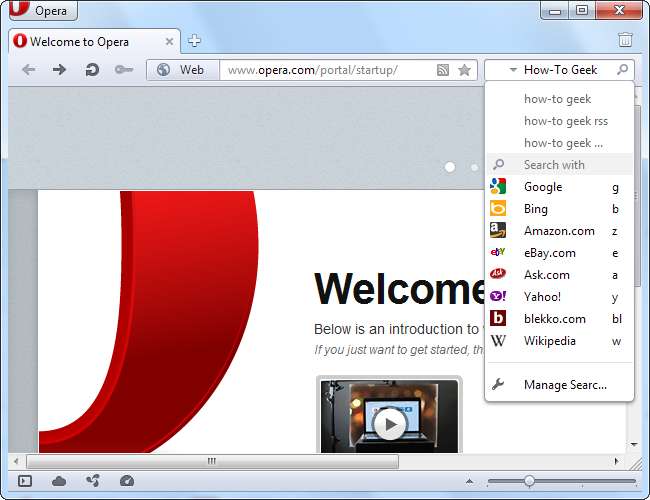
Task: Toggle the side panel button in status bar
Action: pos(25,481)
